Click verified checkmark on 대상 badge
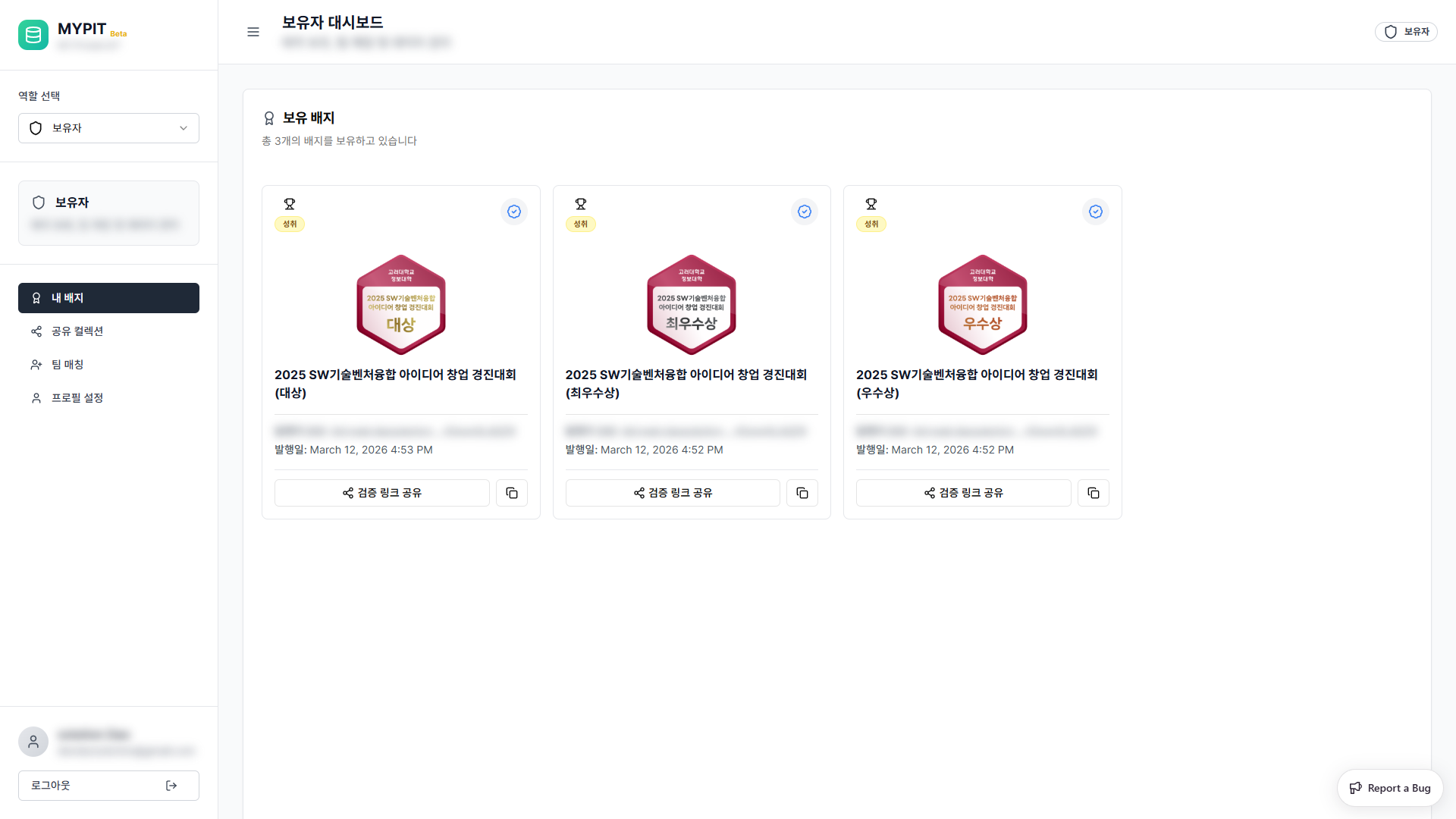The image size is (1456, 819). click(514, 212)
